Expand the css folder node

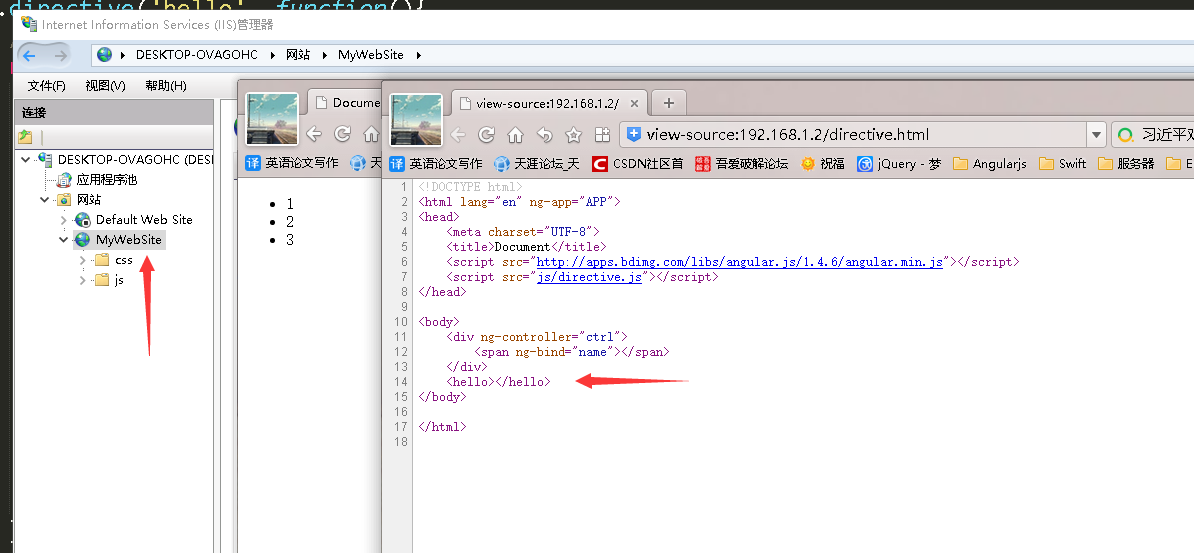[82, 260]
